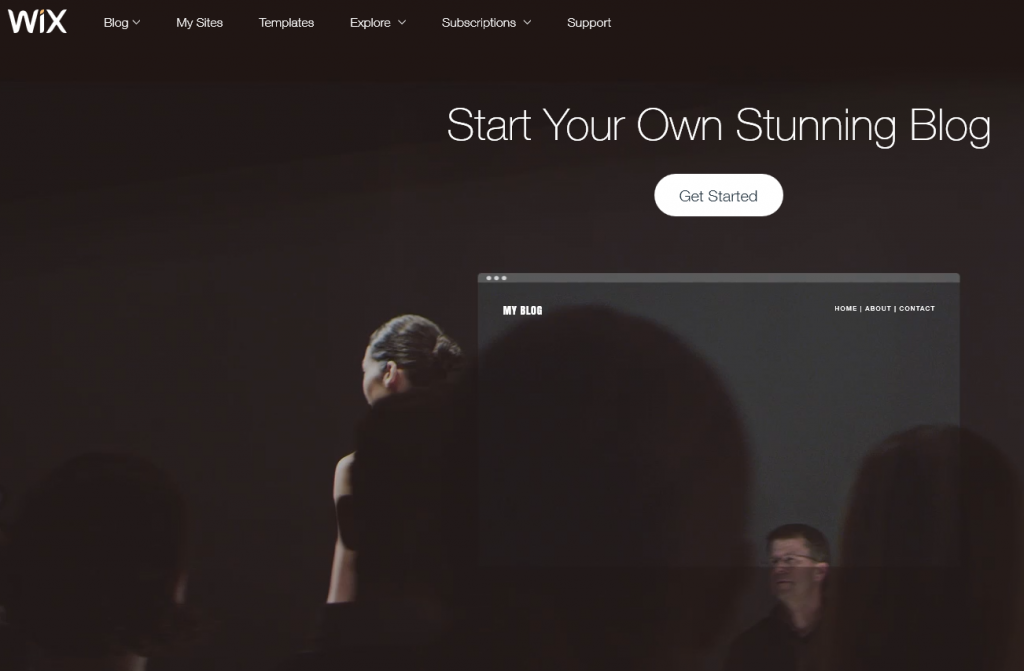Click the Start Your Own Stunning Blog headline
Screen dimensions: 1024x671
[x=718, y=125]
